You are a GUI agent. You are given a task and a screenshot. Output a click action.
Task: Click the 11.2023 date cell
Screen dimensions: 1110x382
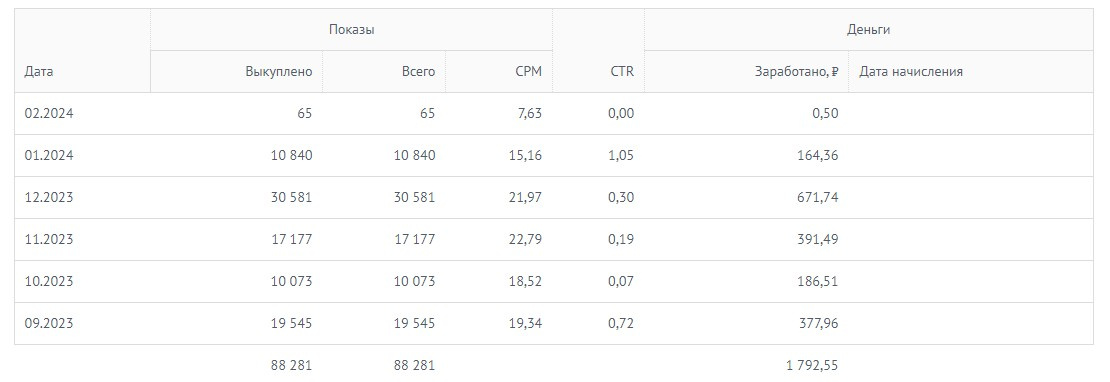(49, 239)
